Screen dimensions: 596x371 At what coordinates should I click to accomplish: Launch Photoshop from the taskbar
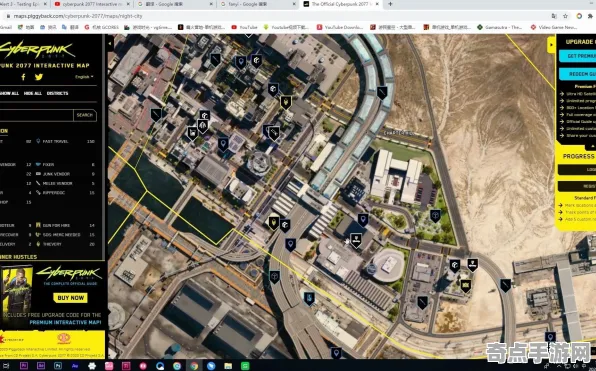pos(58,366)
